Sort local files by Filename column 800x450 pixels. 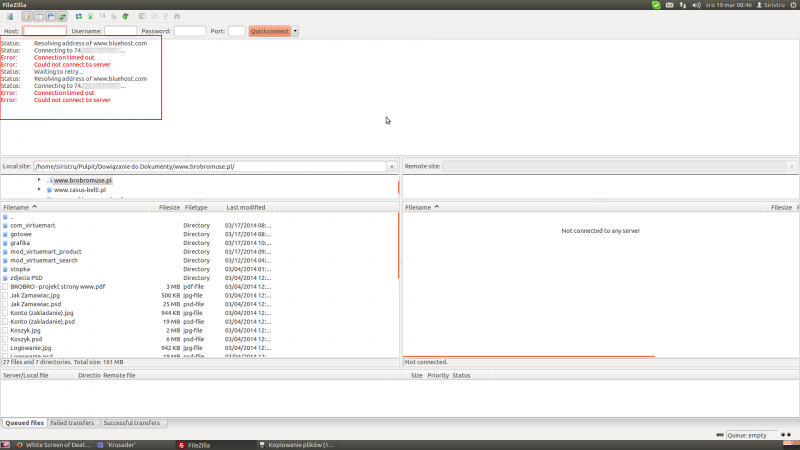[78, 208]
